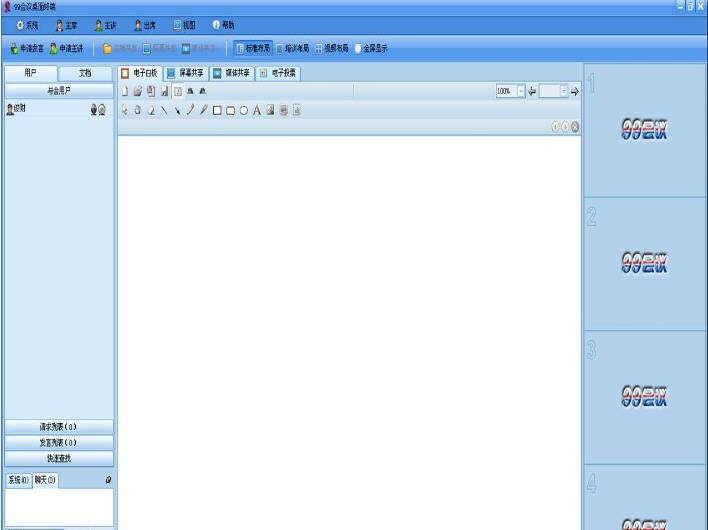Toggle the user's microphone icon
The image size is (708, 530).
pyautogui.click(x=94, y=109)
